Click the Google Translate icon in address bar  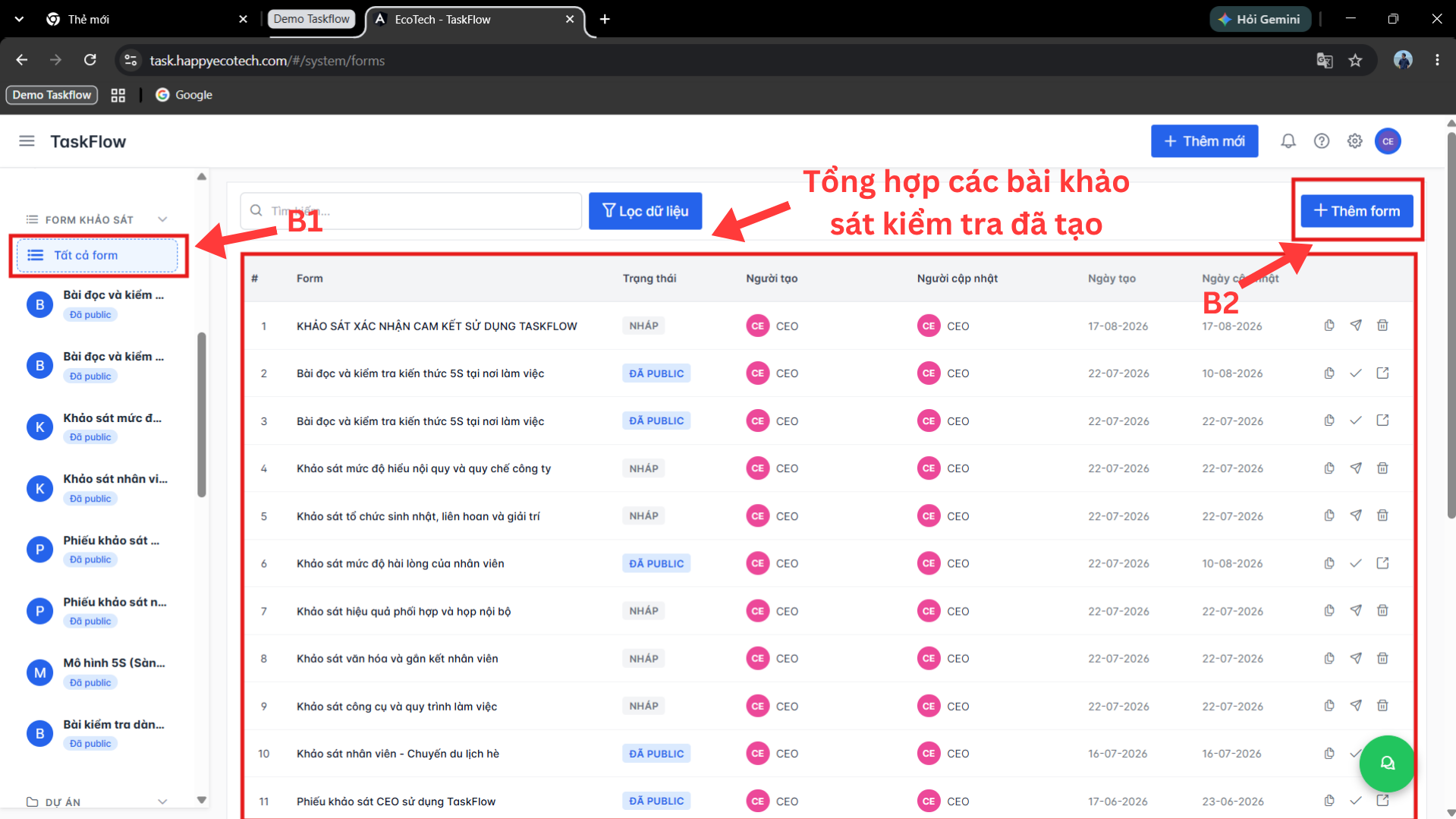(x=1325, y=61)
